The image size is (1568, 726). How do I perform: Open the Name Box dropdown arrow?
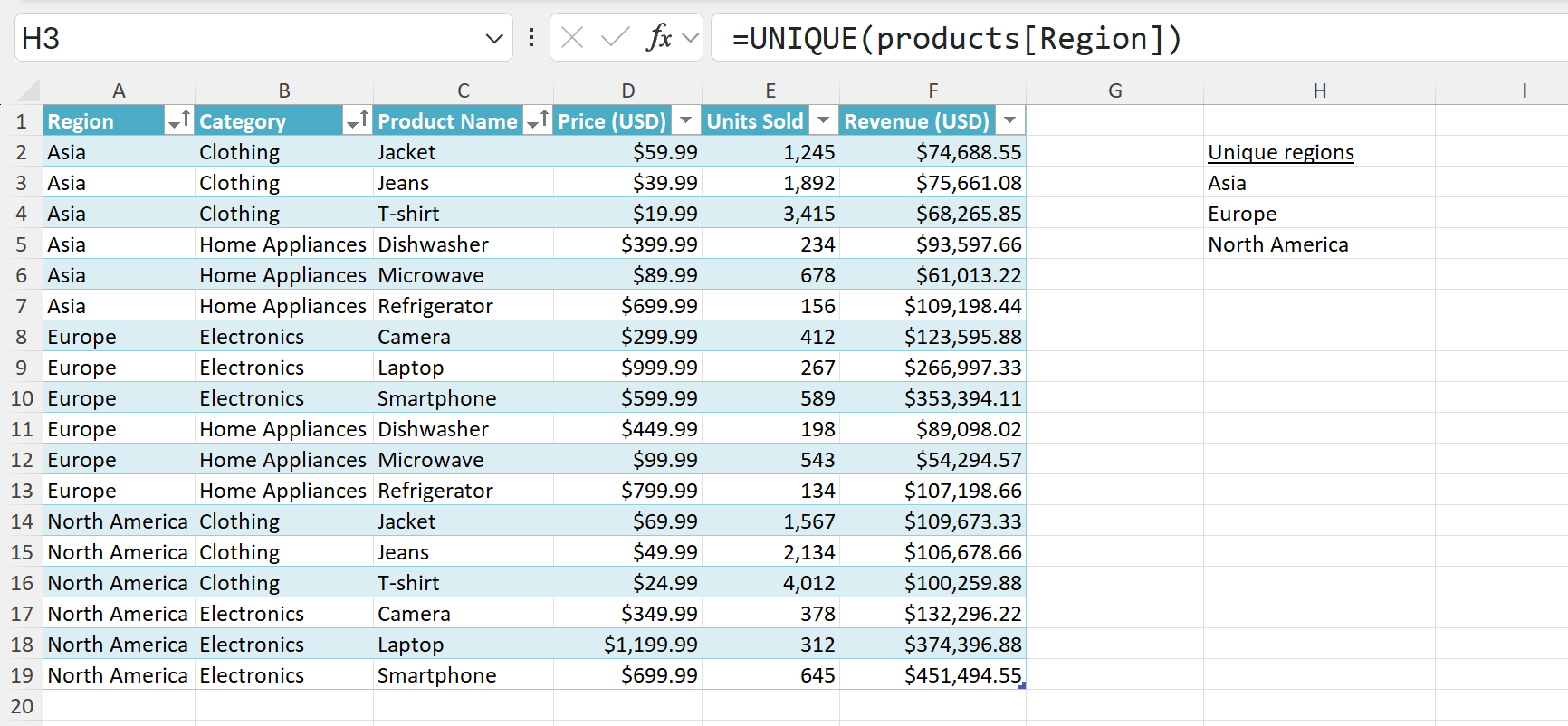pos(494,39)
